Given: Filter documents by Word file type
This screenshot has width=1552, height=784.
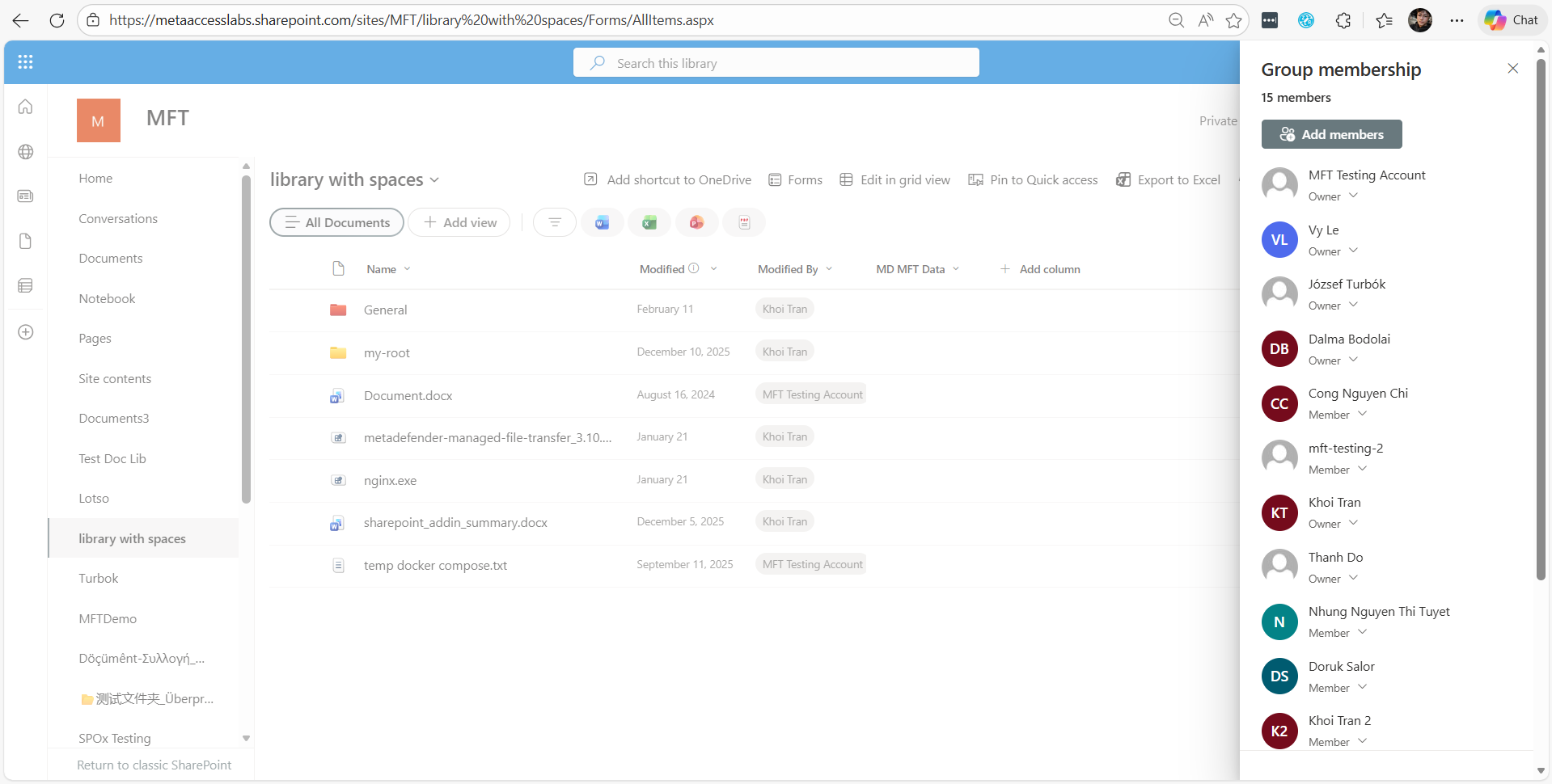Looking at the screenshot, I should (x=602, y=222).
